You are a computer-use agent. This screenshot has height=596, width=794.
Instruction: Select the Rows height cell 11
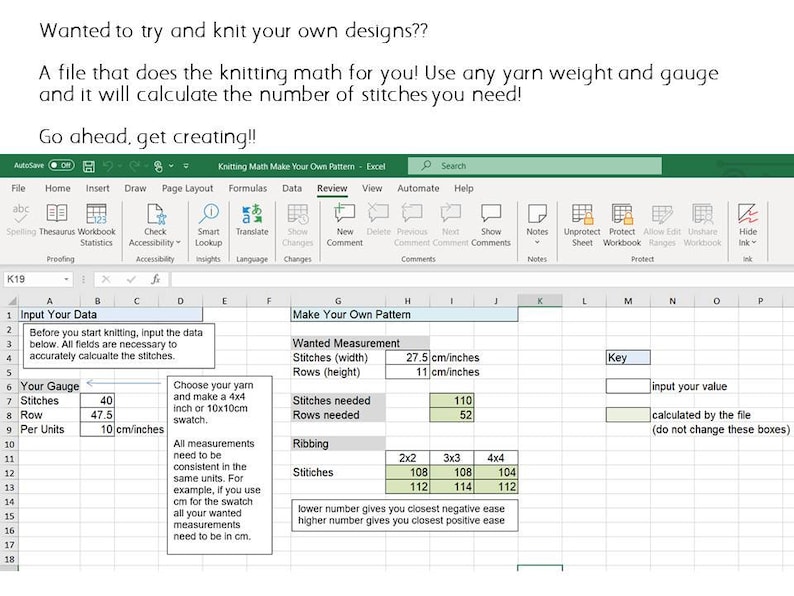click(408, 372)
